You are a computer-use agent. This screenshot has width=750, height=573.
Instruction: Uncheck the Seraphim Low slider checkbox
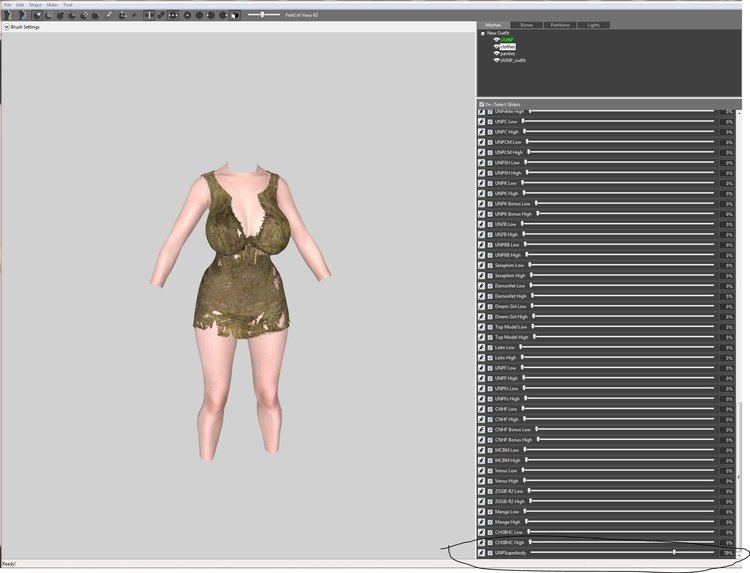click(x=490, y=265)
